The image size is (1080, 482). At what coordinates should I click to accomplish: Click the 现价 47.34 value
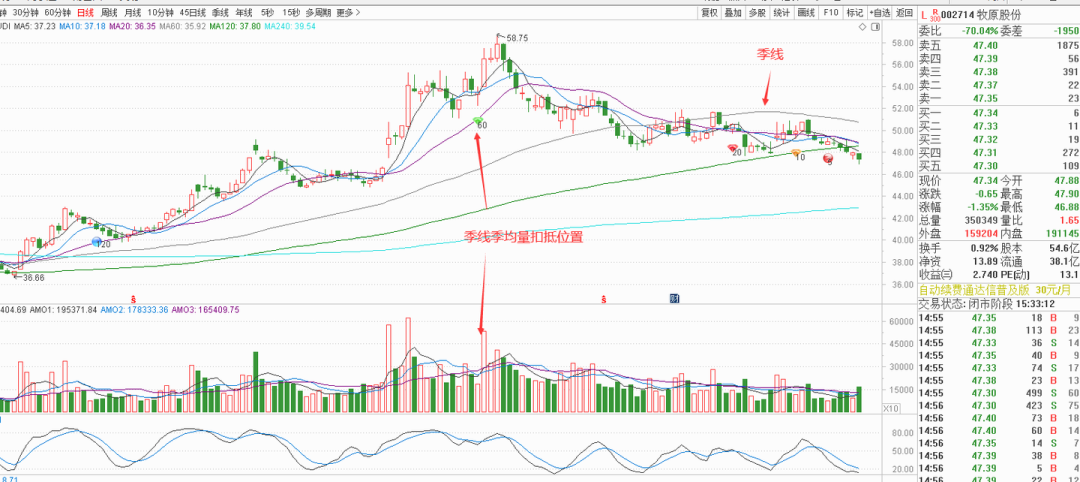(x=984, y=180)
